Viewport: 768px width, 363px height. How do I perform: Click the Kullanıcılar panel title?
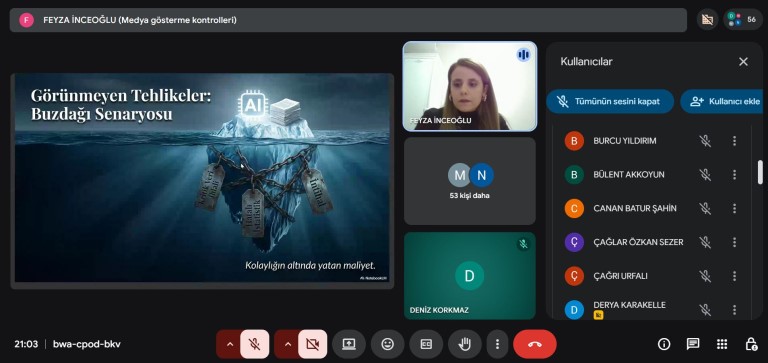(x=586, y=62)
